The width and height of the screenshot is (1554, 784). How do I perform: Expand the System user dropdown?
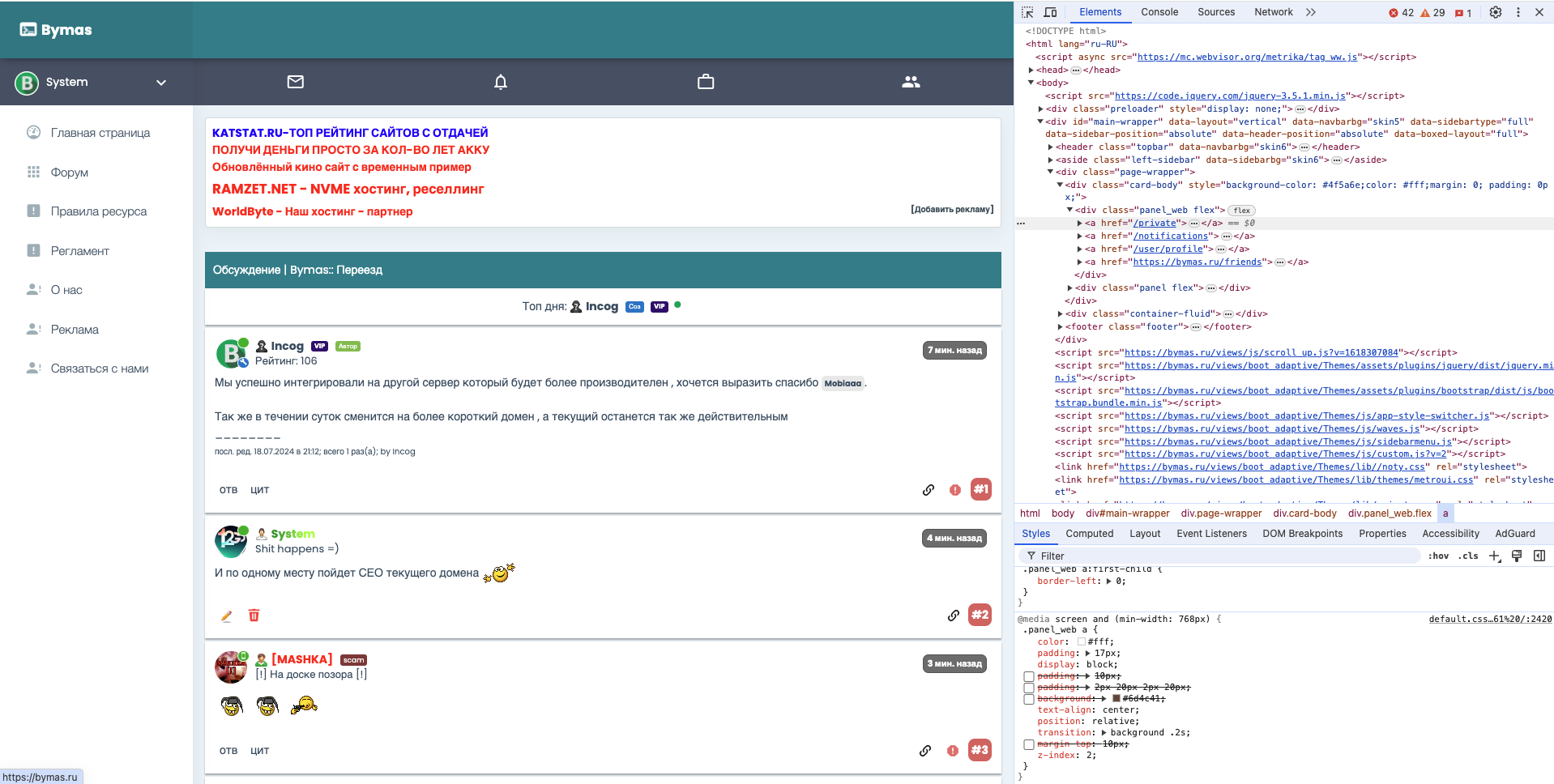[161, 83]
